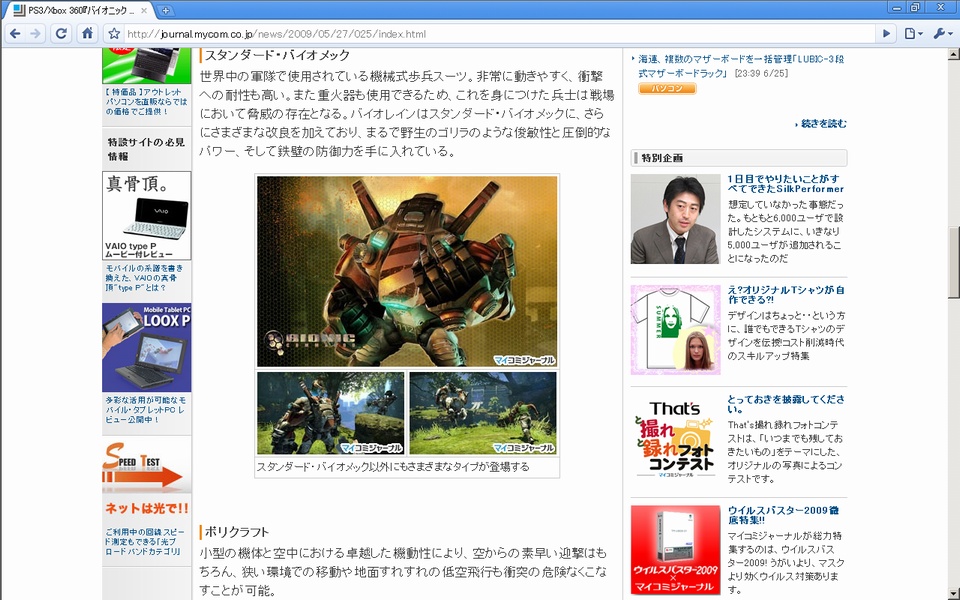Open the モバイルの系譜 VAIO text link
The image size is (960, 600).
[144, 278]
